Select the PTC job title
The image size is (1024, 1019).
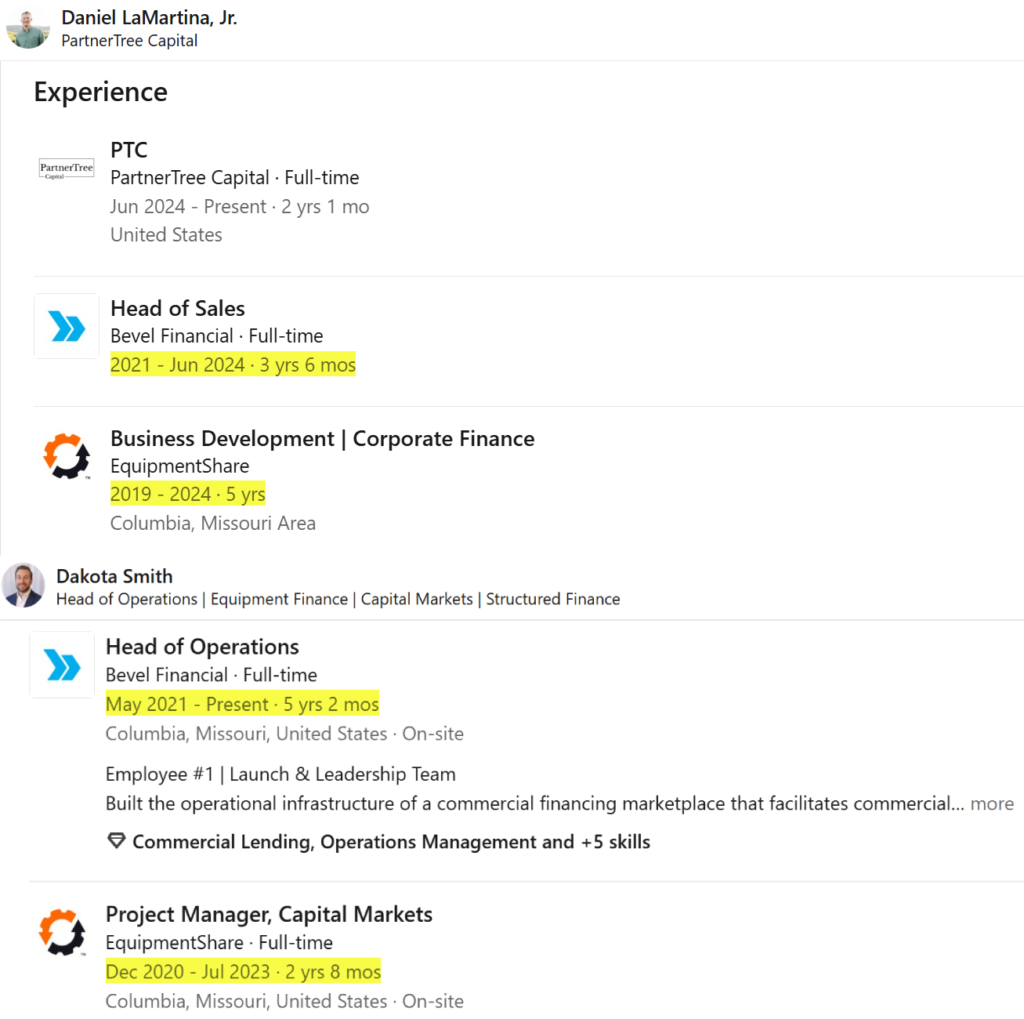coord(129,150)
